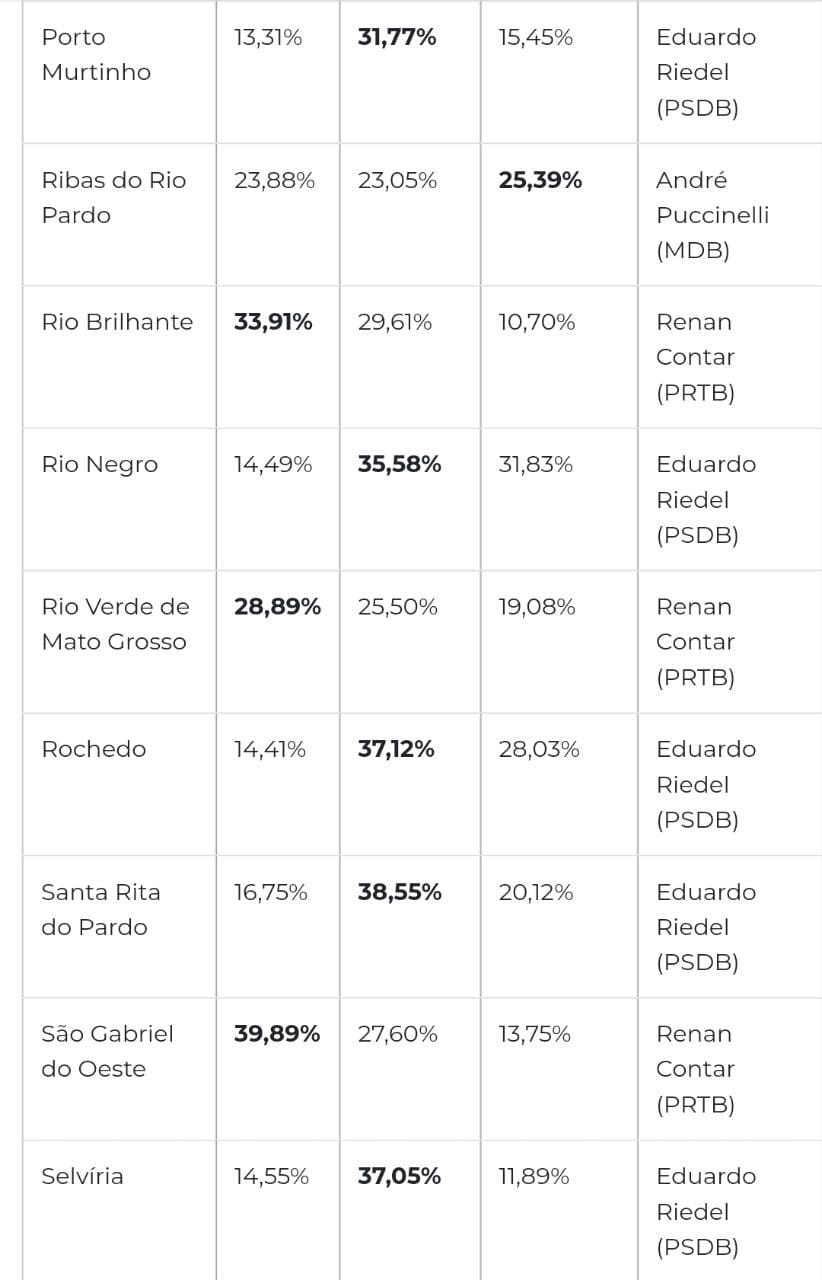Screen dimensions: 822x1280
Task: Click the bold 39,89% percentage
Action: tap(277, 1035)
